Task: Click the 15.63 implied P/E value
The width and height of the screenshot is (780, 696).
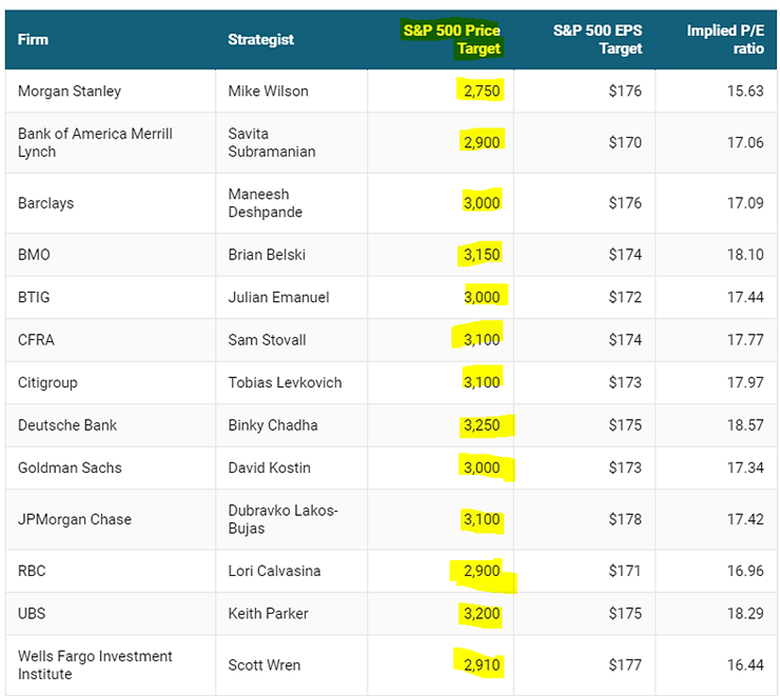Action: click(745, 91)
